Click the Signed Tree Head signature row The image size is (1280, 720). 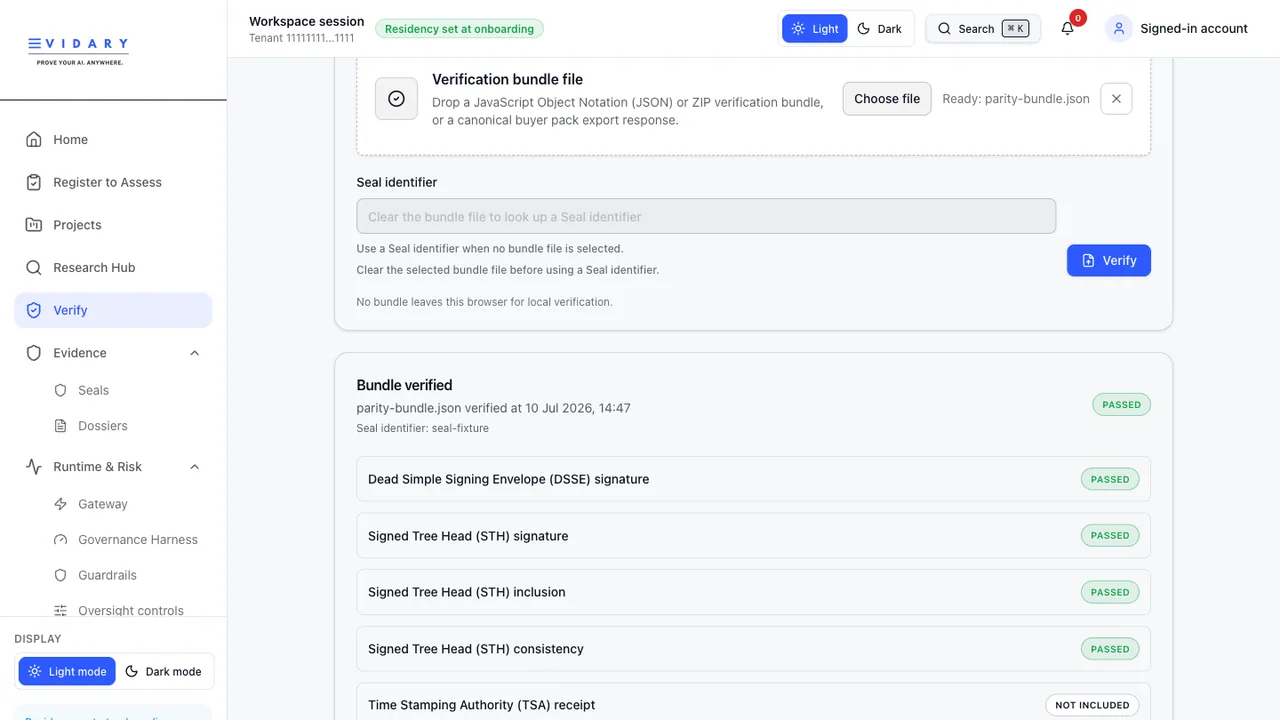coord(753,536)
